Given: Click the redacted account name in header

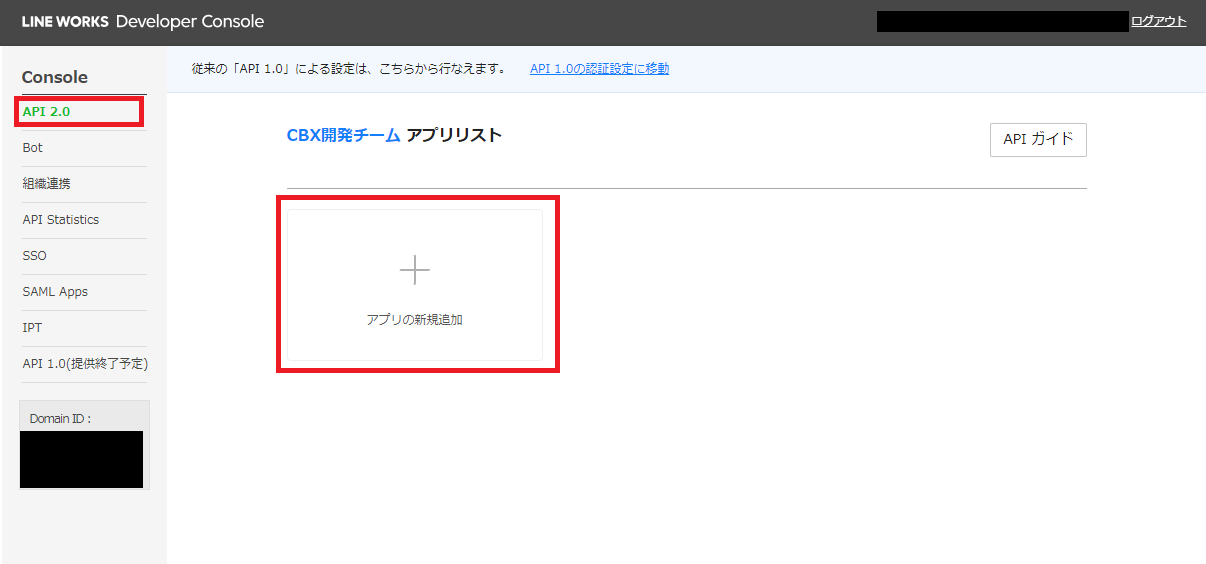Looking at the screenshot, I should (1002, 22).
